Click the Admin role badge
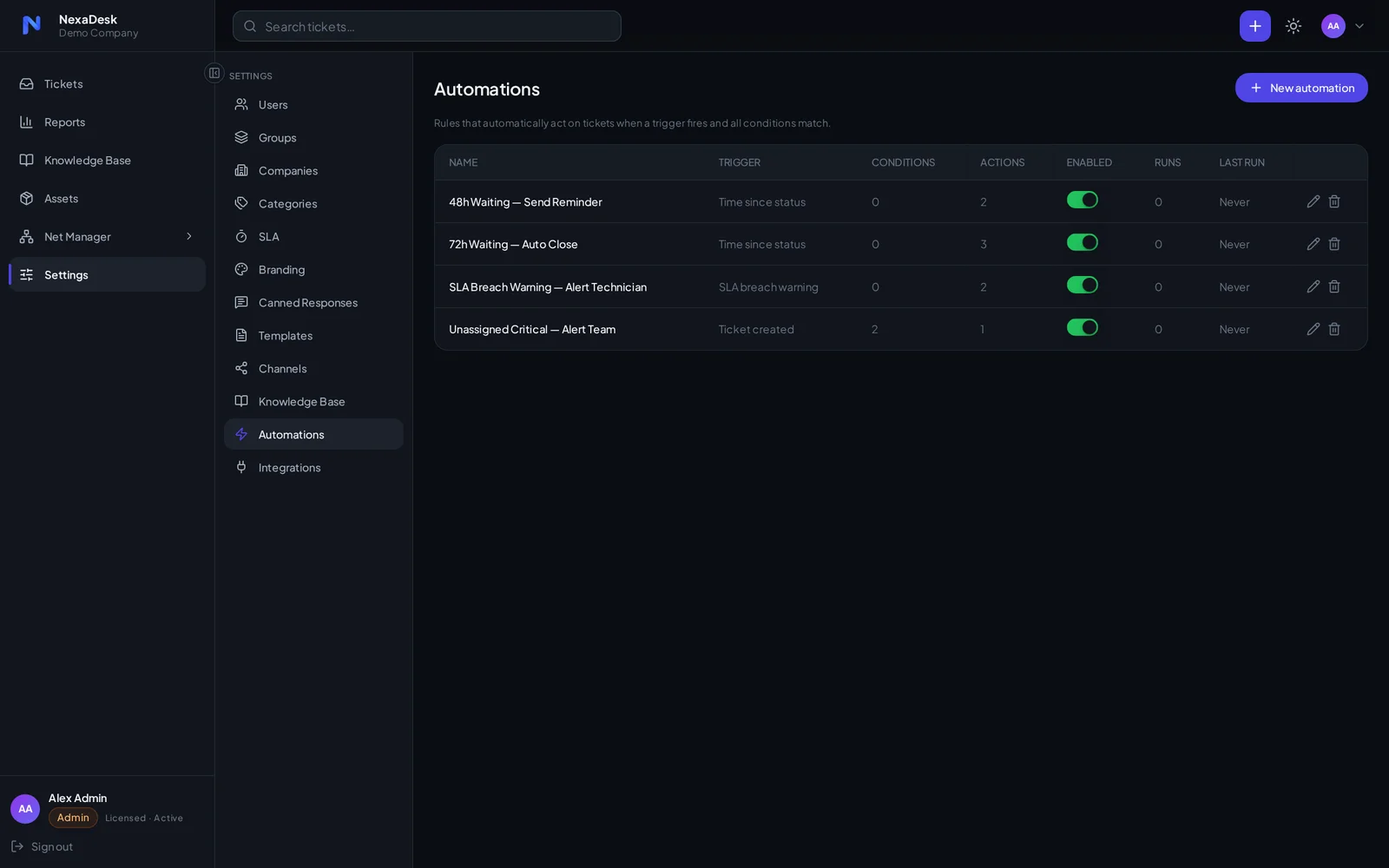 coord(73,818)
